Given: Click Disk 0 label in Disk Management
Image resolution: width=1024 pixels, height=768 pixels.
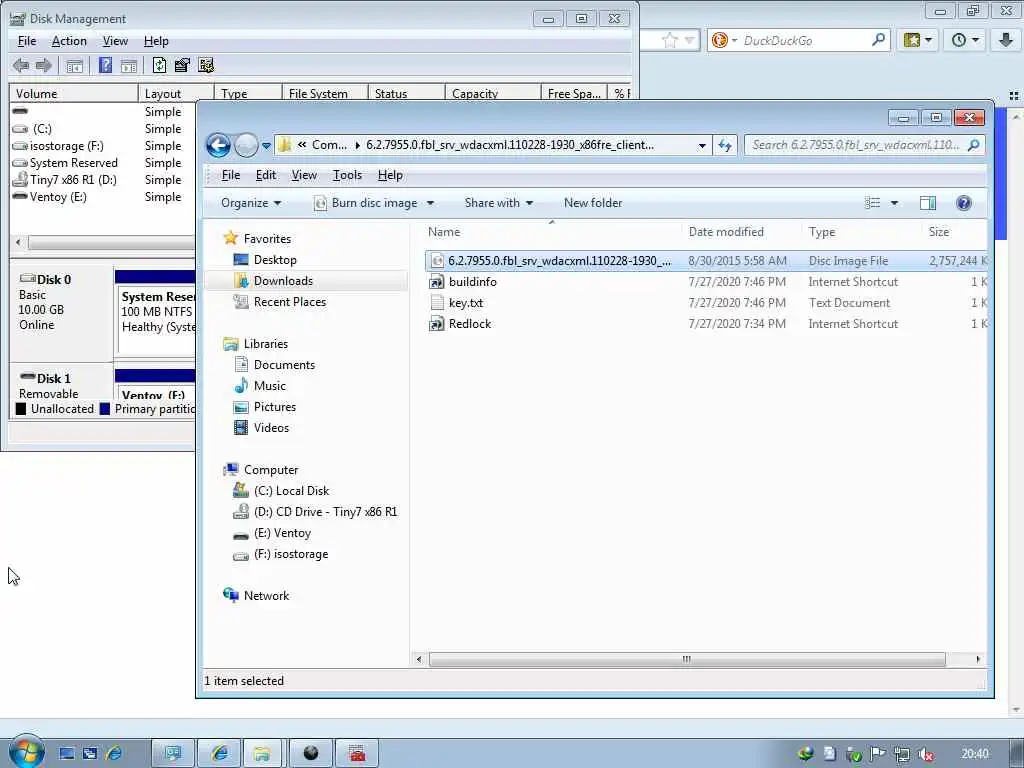Looking at the screenshot, I should tap(54, 280).
